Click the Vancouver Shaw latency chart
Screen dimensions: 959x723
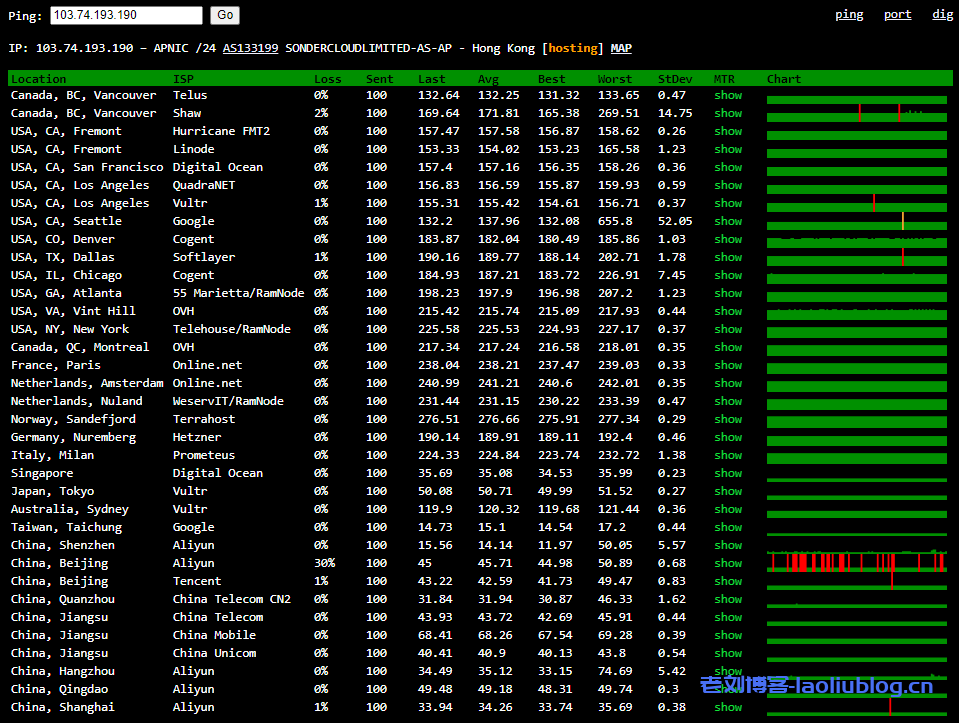point(856,113)
